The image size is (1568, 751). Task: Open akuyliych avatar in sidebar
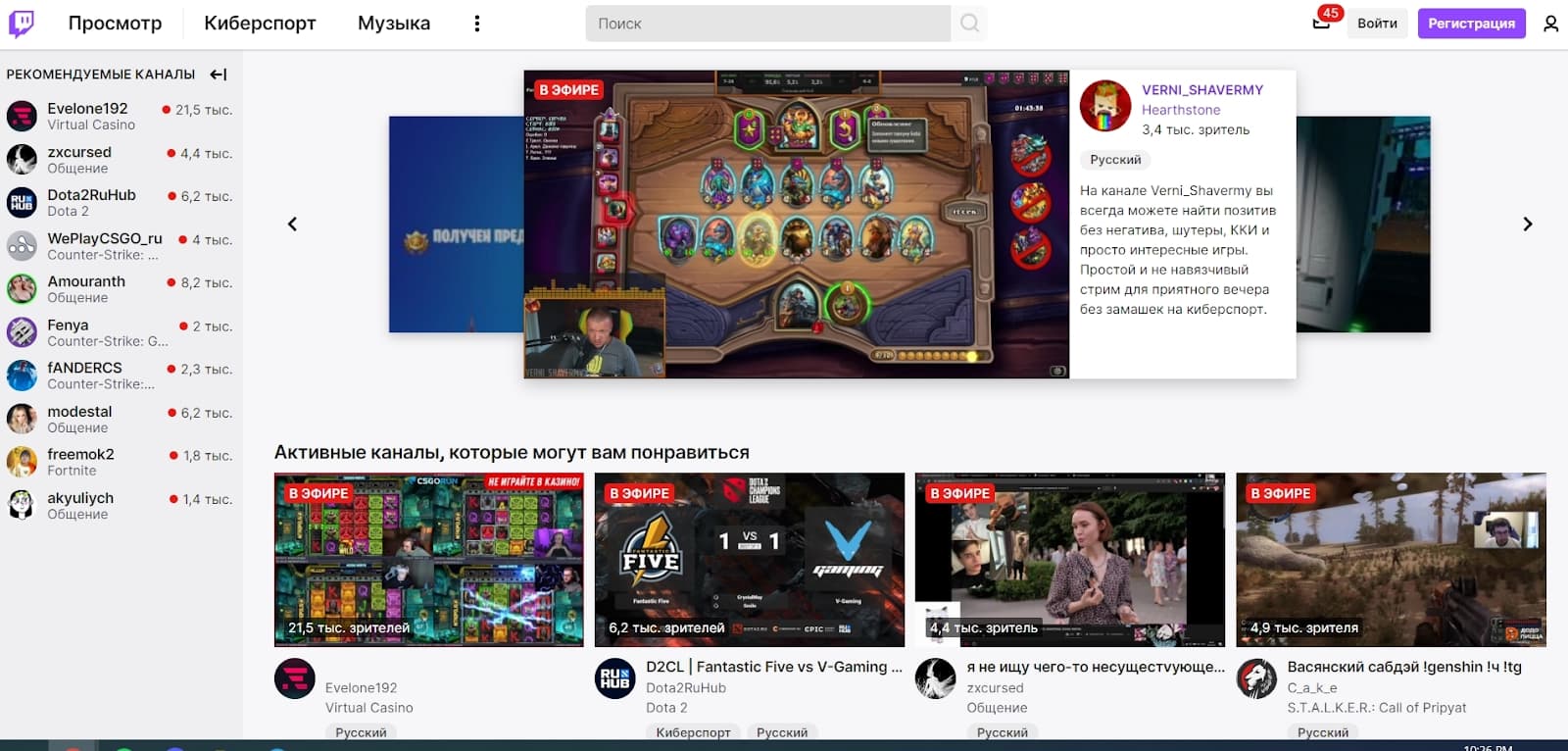(22, 505)
